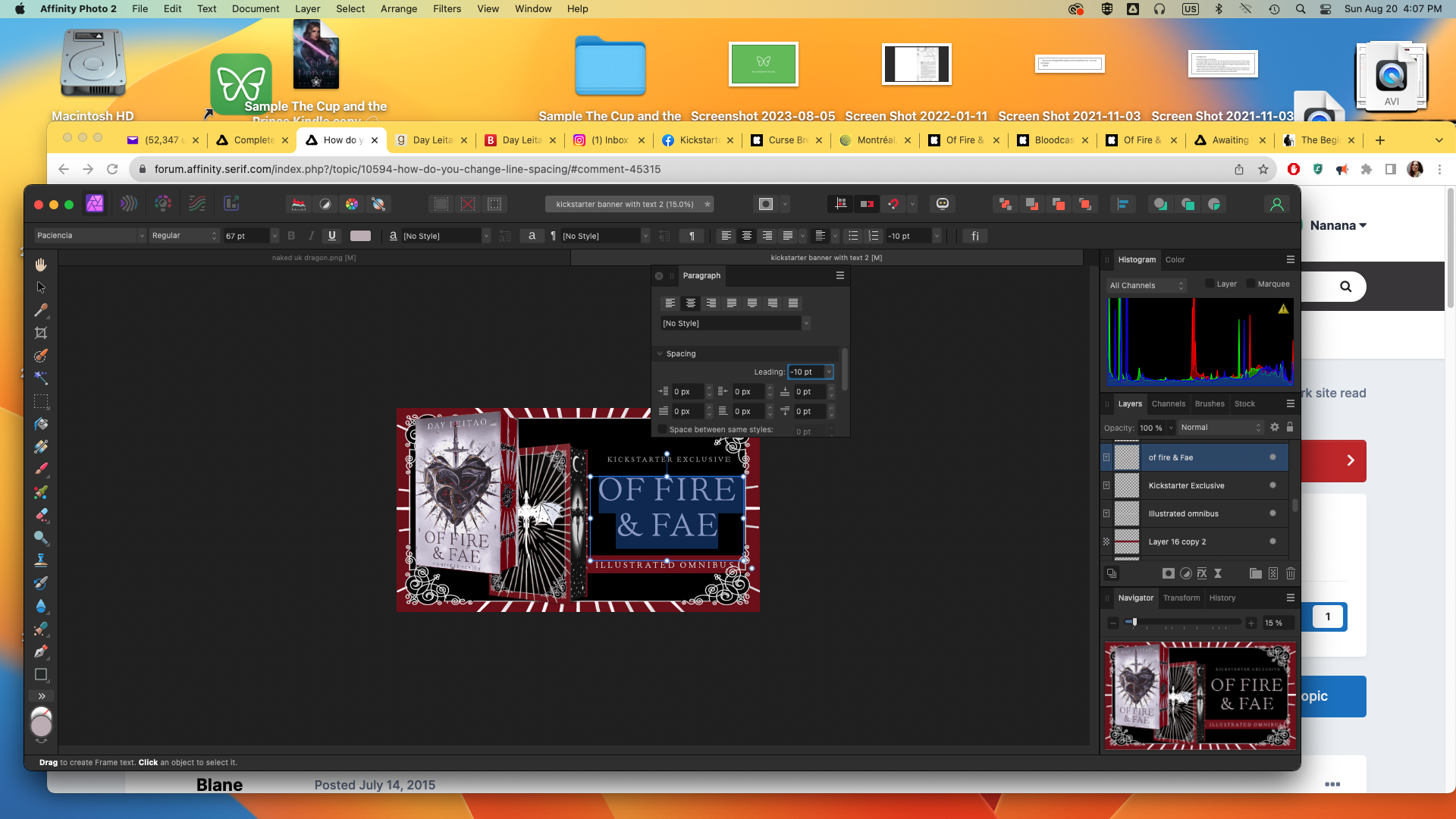Click Nanana user menu in browser
Screen dimensions: 1456x819
(x=1338, y=226)
